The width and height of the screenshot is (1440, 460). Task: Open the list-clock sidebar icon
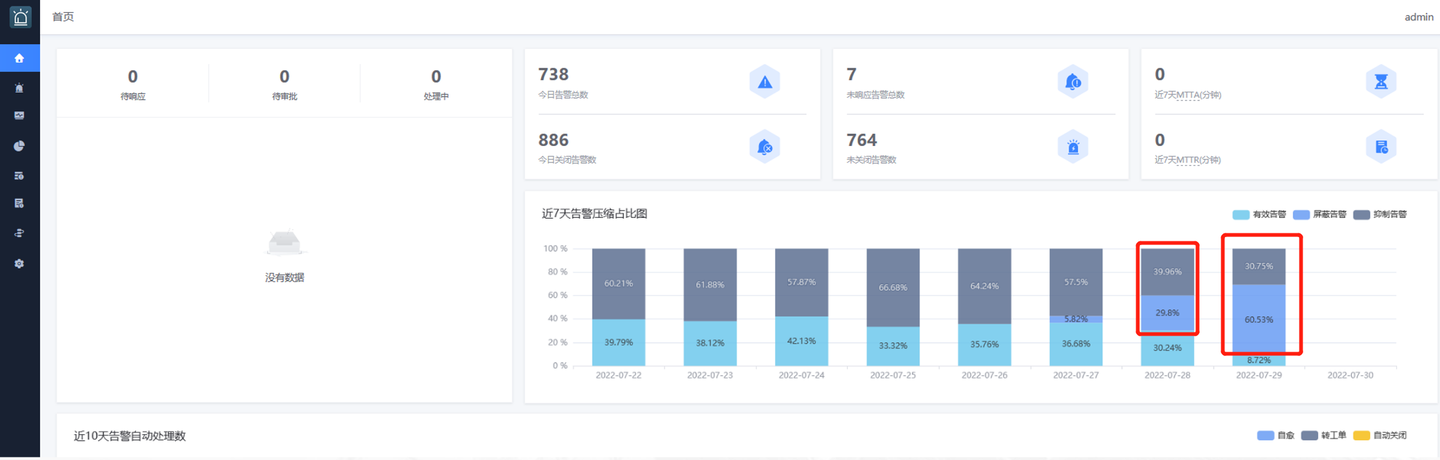pyautogui.click(x=20, y=175)
